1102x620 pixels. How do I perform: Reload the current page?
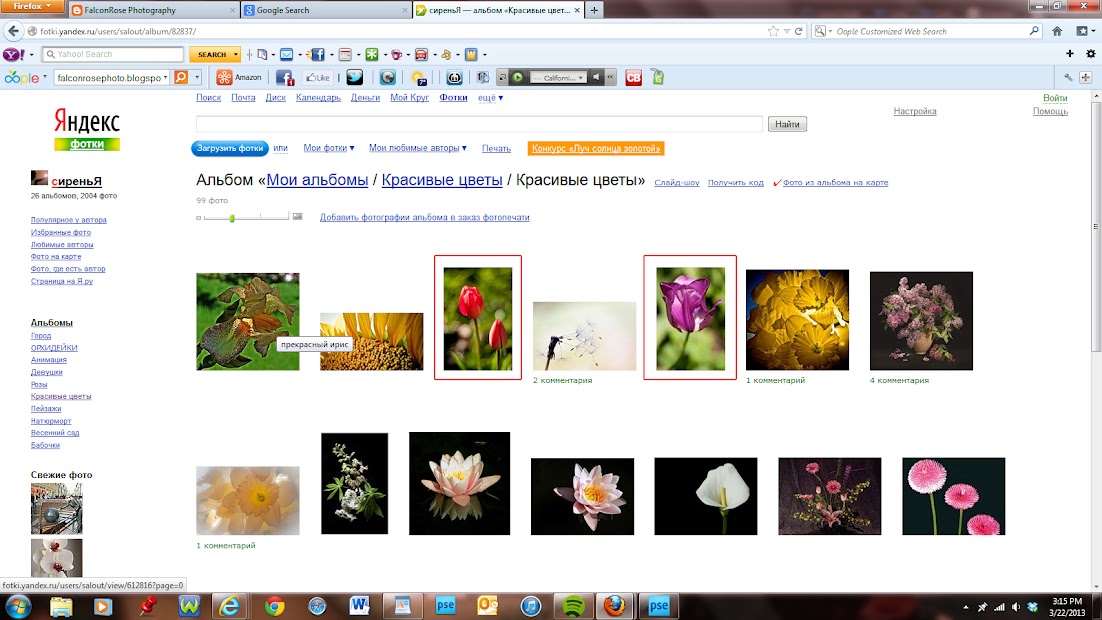click(x=798, y=31)
